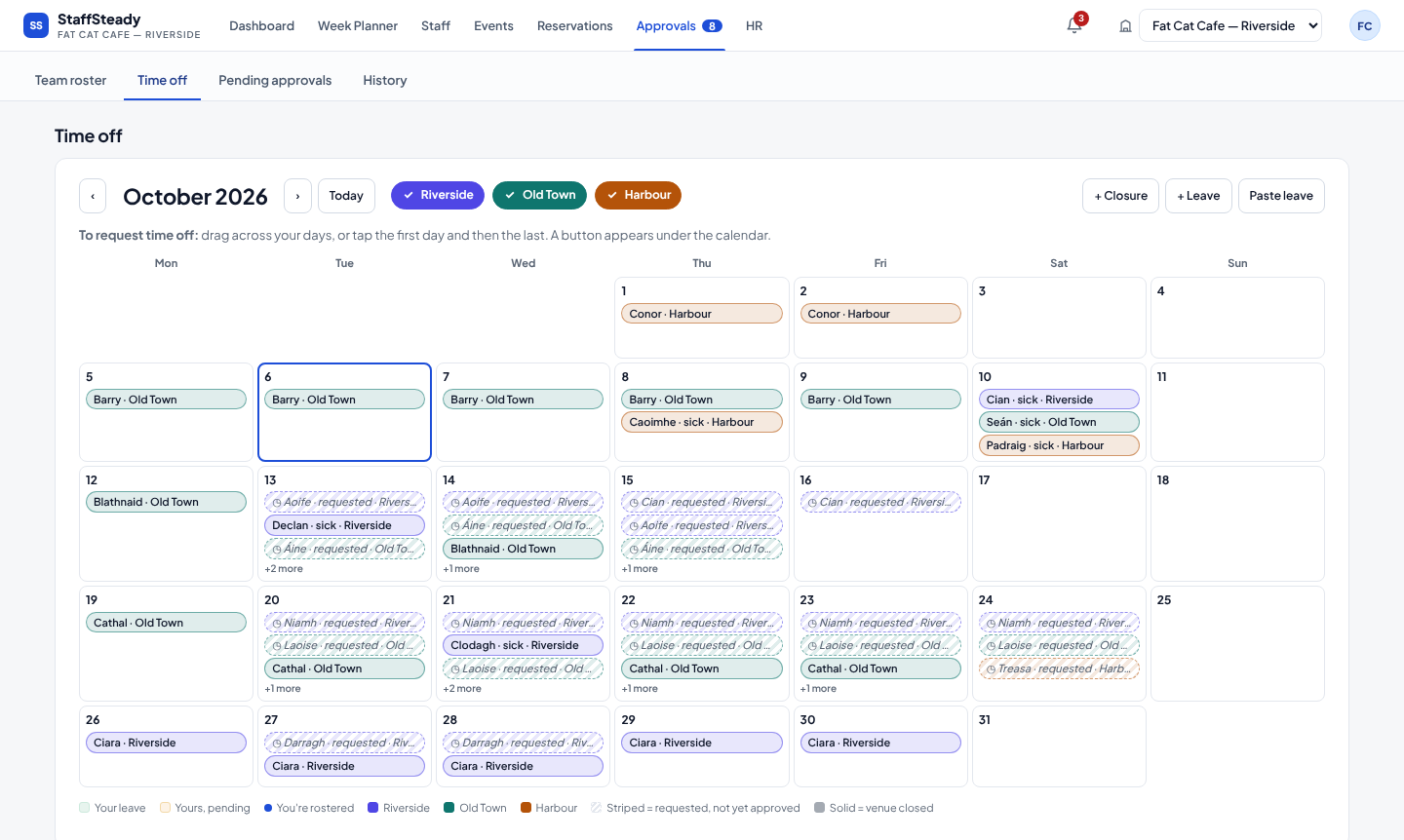Viewport: 1404px width, 840px height.
Task: Toggle the Harbour venue filter
Action: click(x=638, y=195)
